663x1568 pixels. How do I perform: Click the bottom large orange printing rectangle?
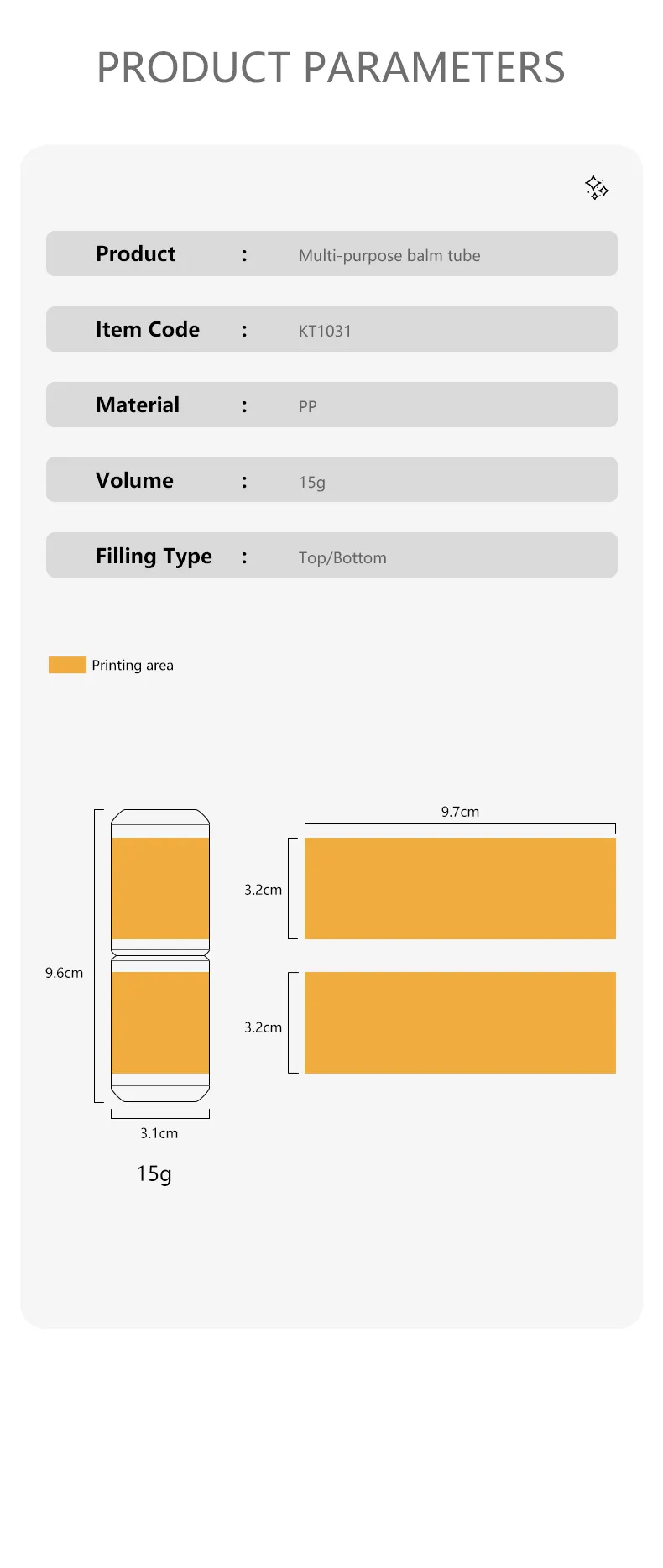[x=460, y=1022]
